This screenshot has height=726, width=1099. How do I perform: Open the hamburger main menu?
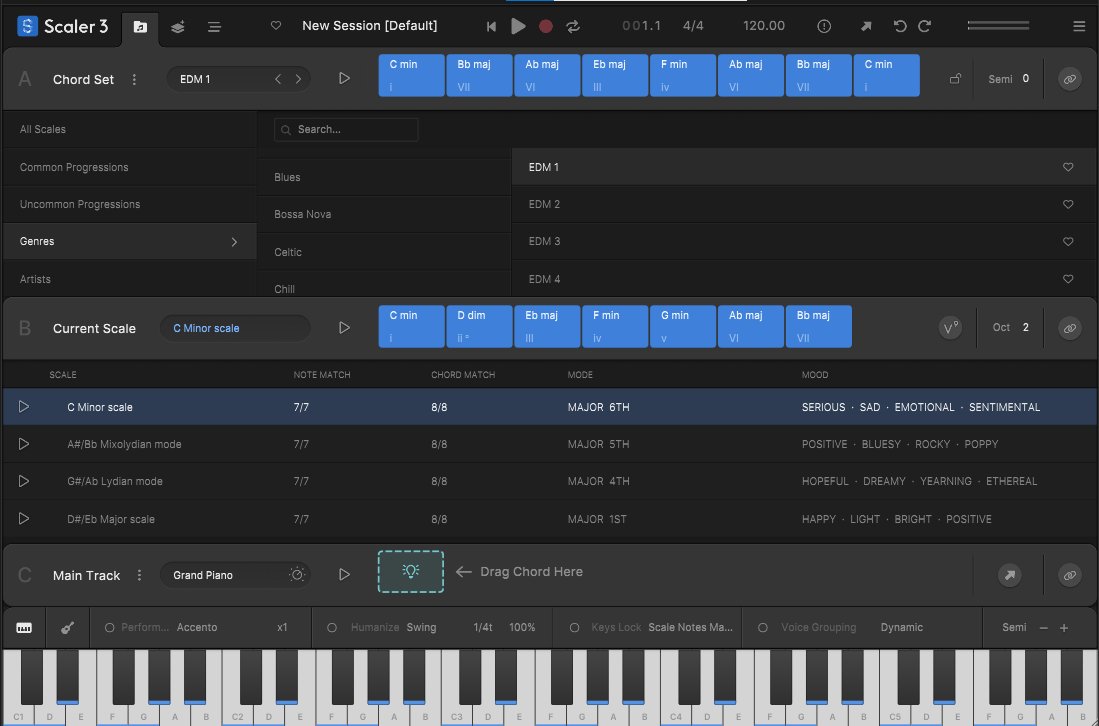(x=1079, y=27)
